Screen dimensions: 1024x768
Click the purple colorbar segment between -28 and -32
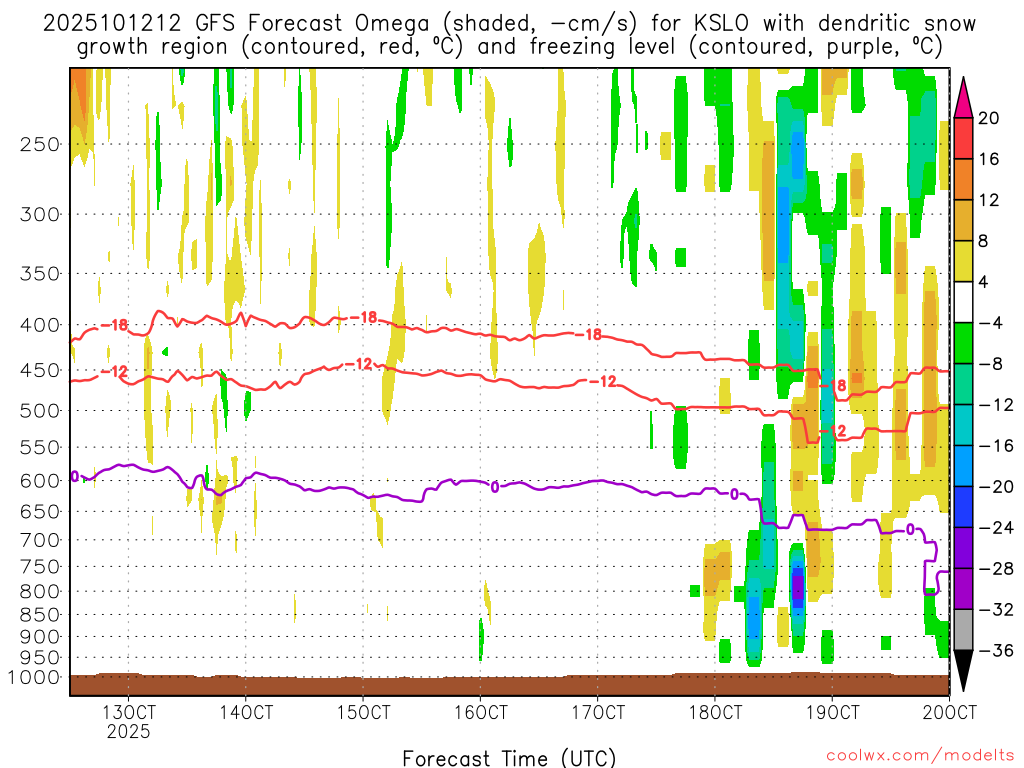pyautogui.click(x=963, y=588)
